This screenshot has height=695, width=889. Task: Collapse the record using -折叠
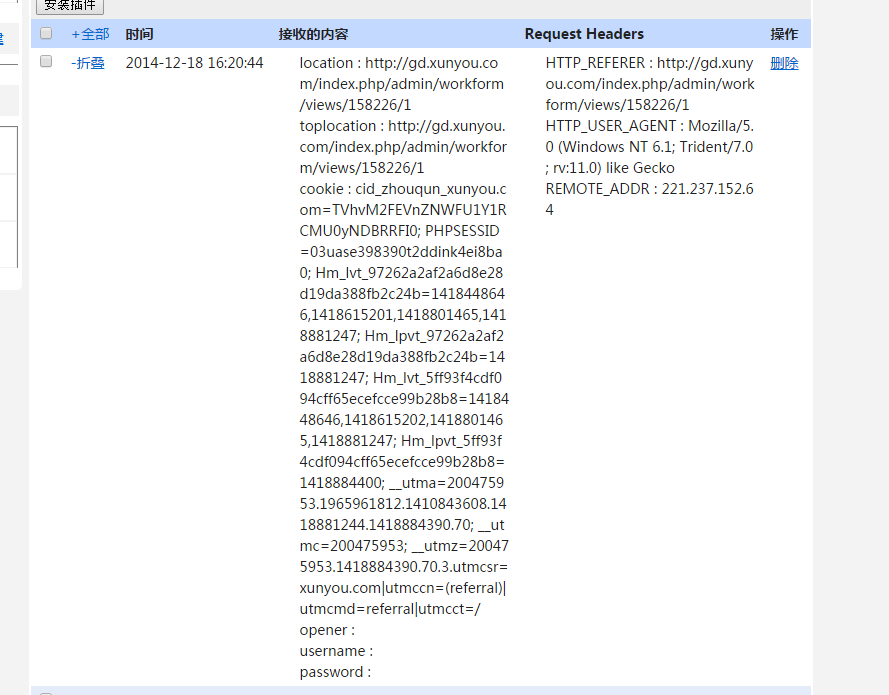[x=88, y=63]
